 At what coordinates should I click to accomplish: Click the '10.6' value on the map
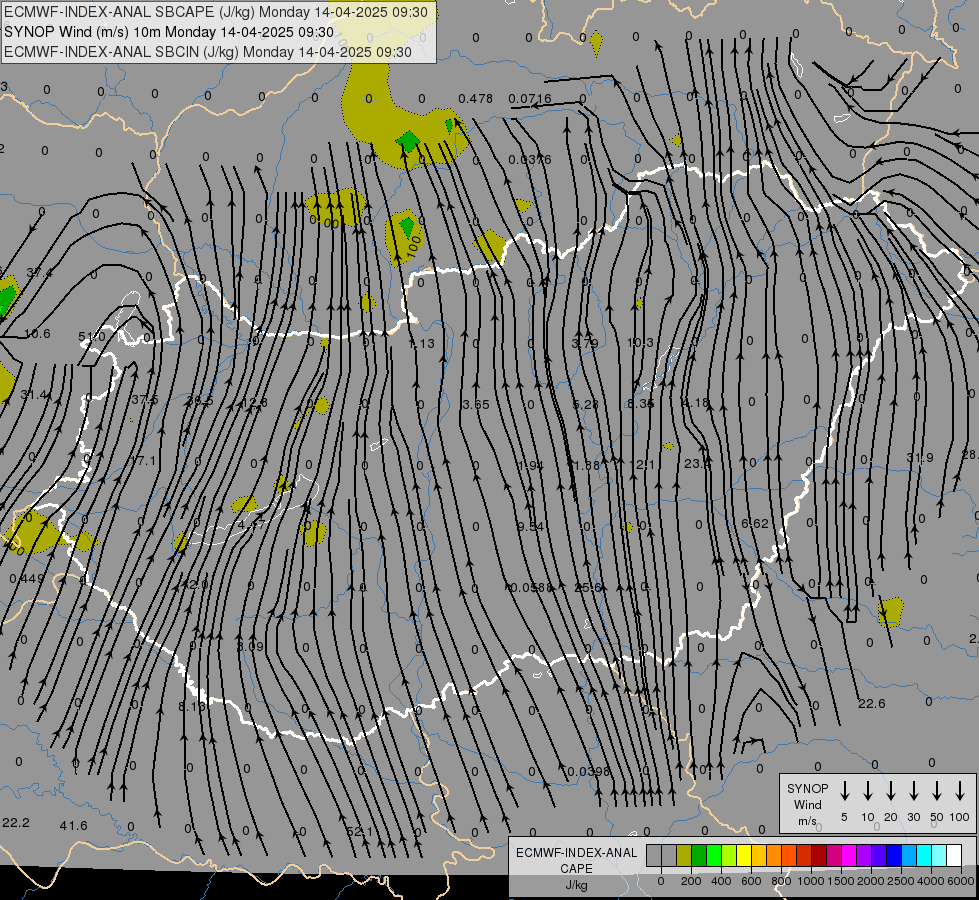point(37,334)
